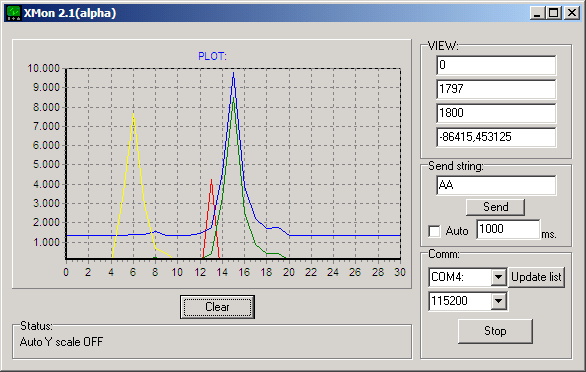
Task: Click the Update list button
Action: [x=536, y=277]
